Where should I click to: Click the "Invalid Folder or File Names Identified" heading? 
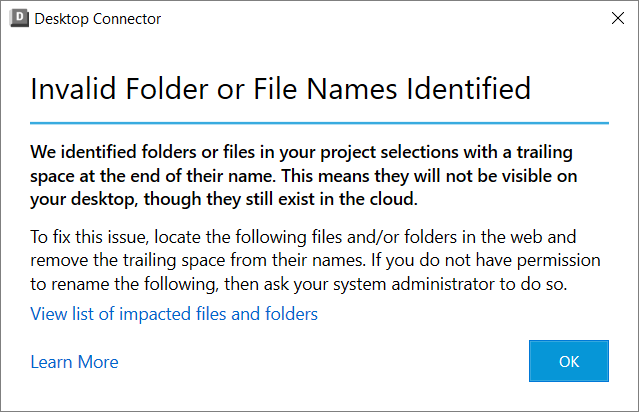click(x=280, y=88)
